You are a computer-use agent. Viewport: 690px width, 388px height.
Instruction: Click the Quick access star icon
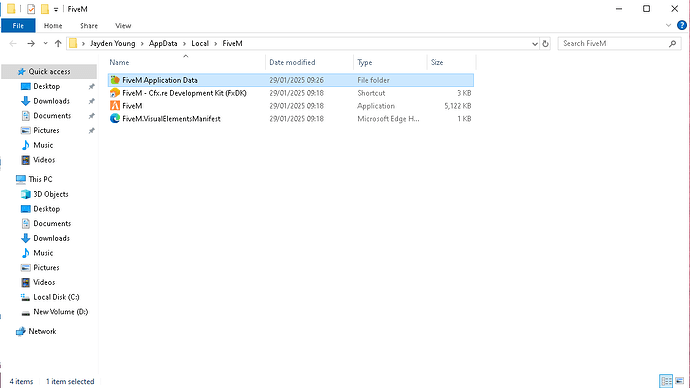[21, 71]
